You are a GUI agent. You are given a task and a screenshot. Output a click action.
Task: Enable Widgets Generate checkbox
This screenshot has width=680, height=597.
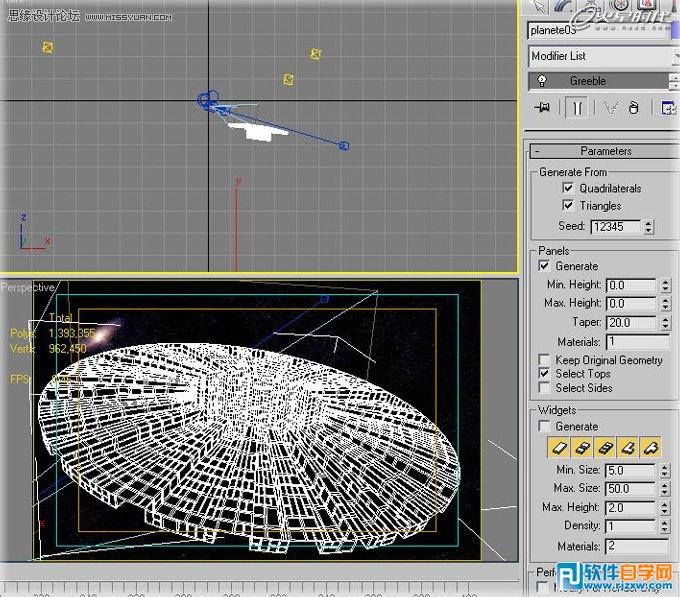coord(544,426)
